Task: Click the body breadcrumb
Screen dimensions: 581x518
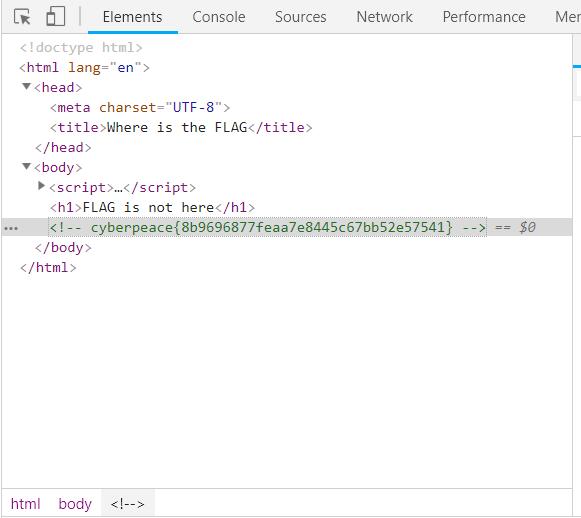Action: 75,504
